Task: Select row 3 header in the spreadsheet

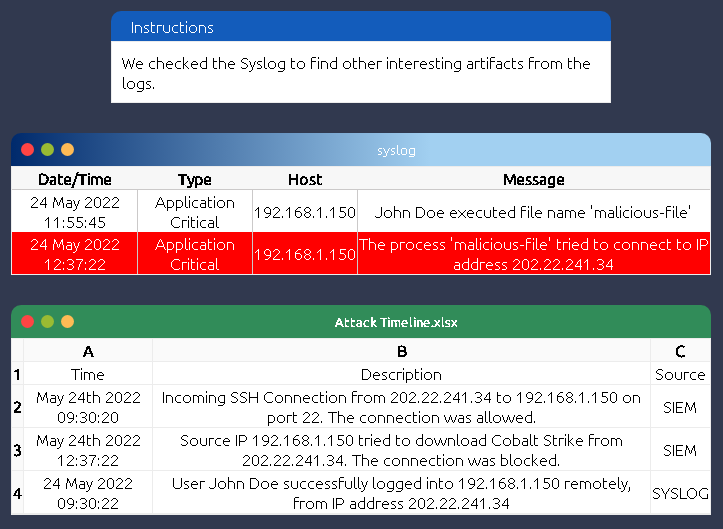Action: coord(17,450)
